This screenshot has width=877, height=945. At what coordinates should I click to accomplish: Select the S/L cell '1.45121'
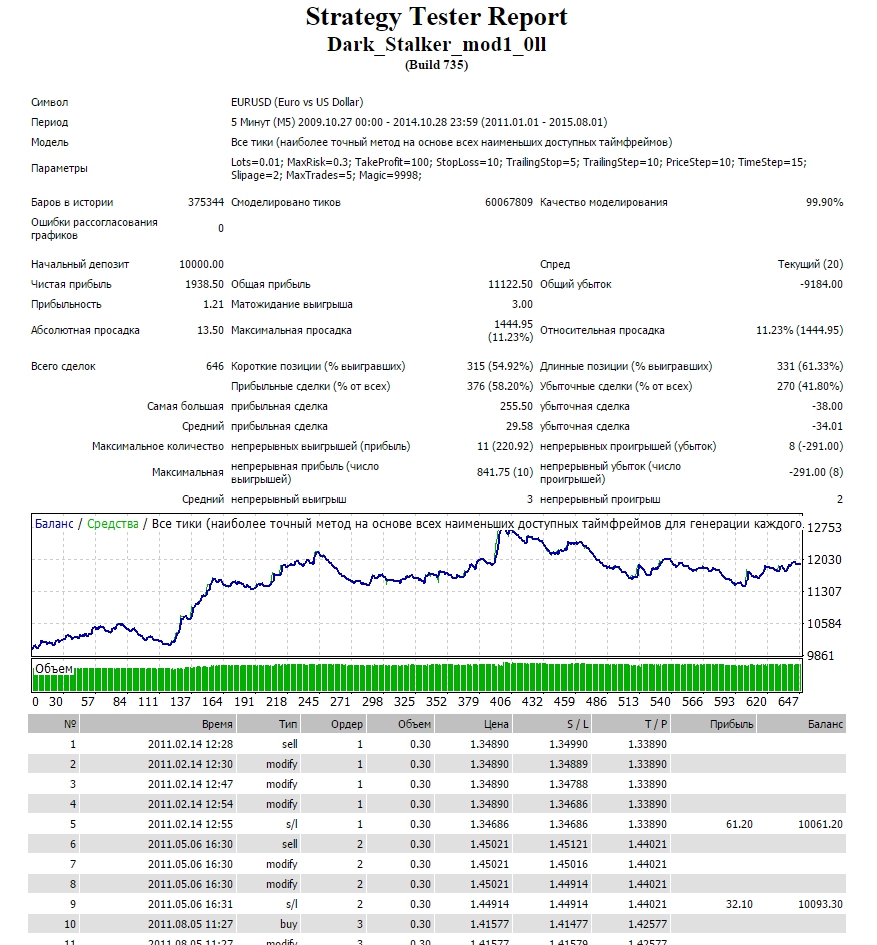[x=568, y=844]
